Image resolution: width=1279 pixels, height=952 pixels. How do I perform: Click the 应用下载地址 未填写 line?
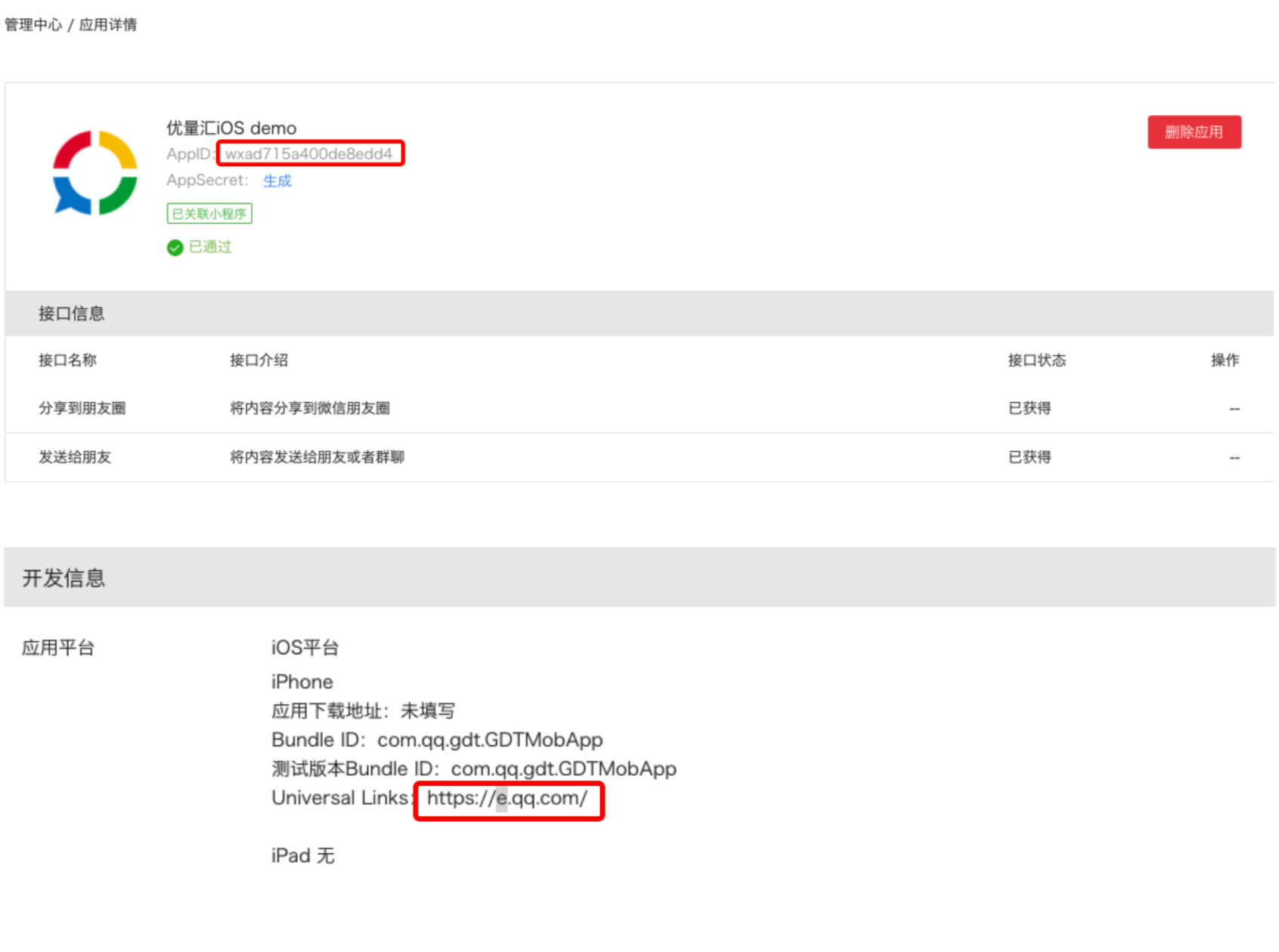point(363,711)
